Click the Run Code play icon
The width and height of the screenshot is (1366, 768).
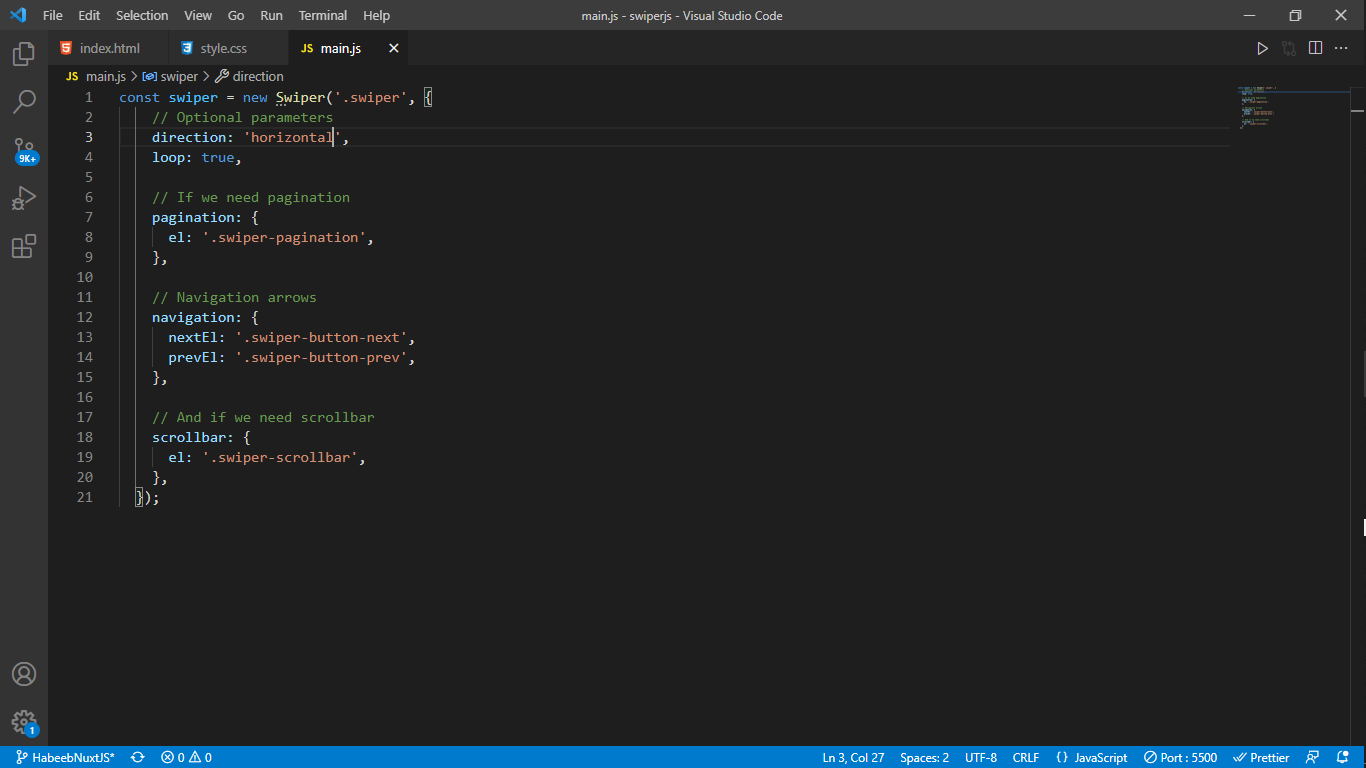pyautogui.click(x=1262, y=48)
